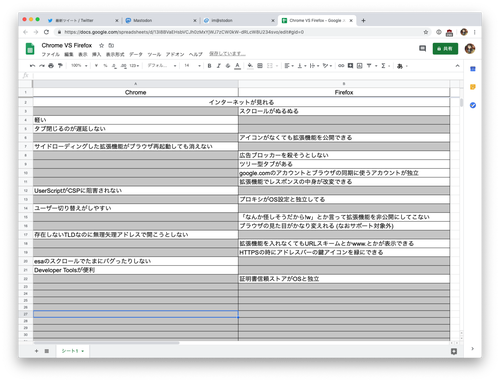Star the Chrome VS Firefox document
Viewport: 500px width, 382px height.
pos(101,45)
